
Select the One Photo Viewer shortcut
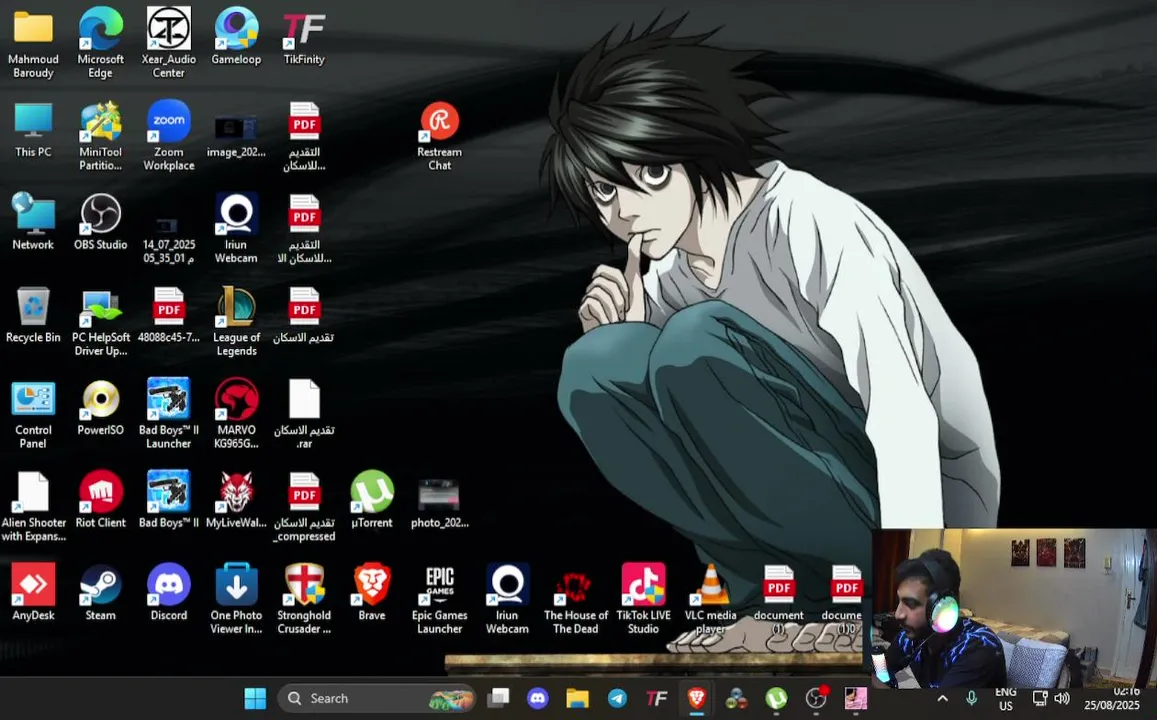[x=236, y=599]
